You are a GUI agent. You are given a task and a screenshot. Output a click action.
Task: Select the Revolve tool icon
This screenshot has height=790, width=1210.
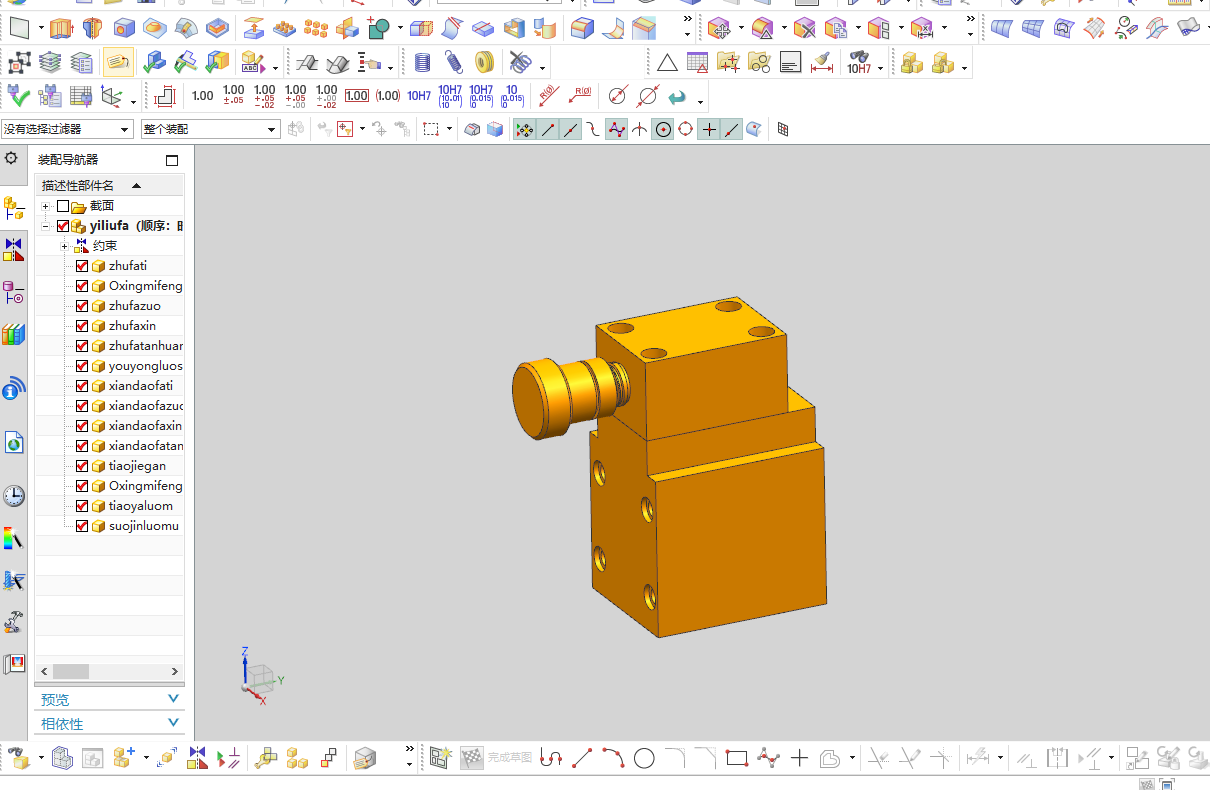(x=93, y=28)
